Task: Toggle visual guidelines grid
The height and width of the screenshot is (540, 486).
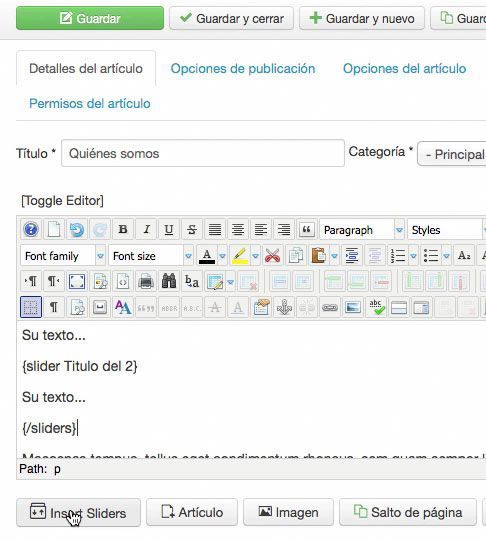Action: [31, 308]
